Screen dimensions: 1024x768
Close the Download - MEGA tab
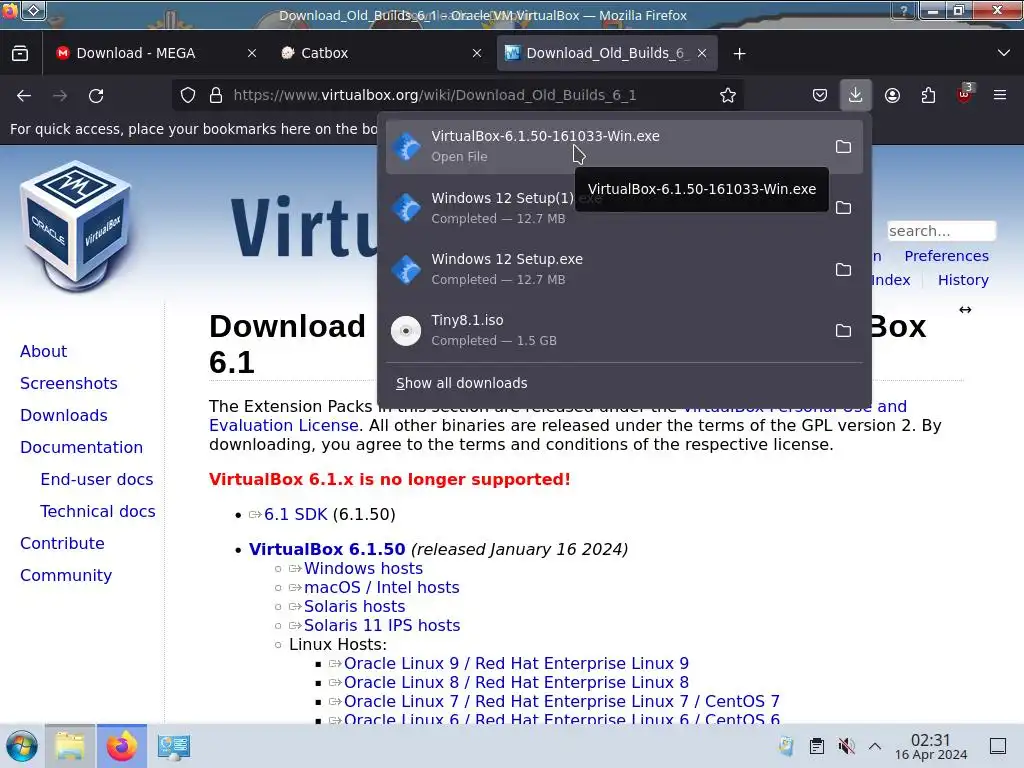[x=252, y=54]
